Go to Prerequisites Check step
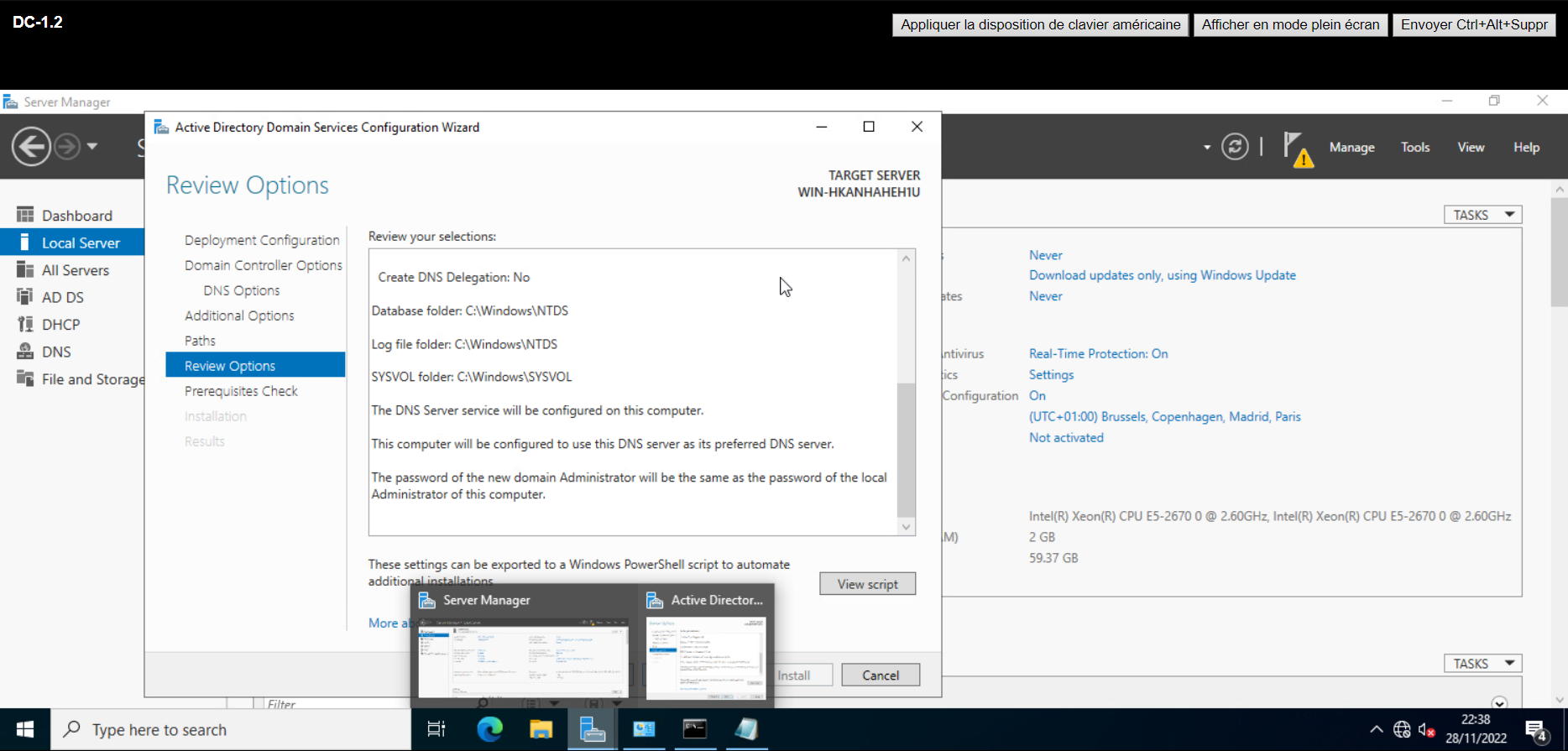Image resolution: width=1568 pixels, height=751 pixels. 241,391
